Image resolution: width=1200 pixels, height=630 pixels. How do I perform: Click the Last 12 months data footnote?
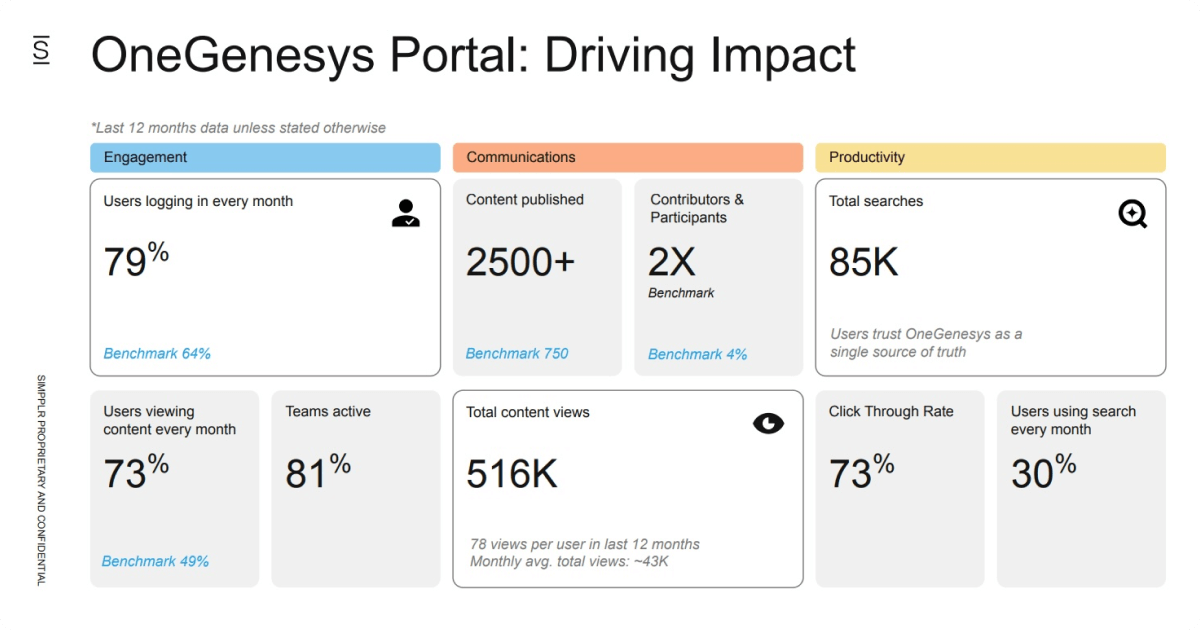tap(238, 128)
